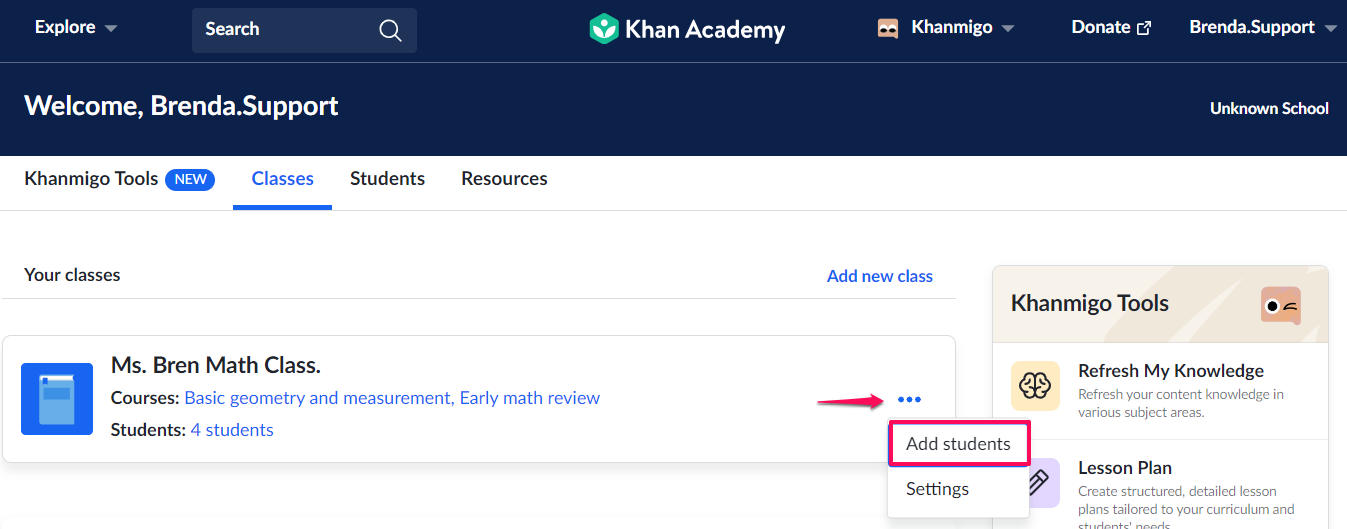Open the Khanmigo Tools tab
This screenshot has width=1347, height=529.
pyautogui.click(x=119, y=179)
